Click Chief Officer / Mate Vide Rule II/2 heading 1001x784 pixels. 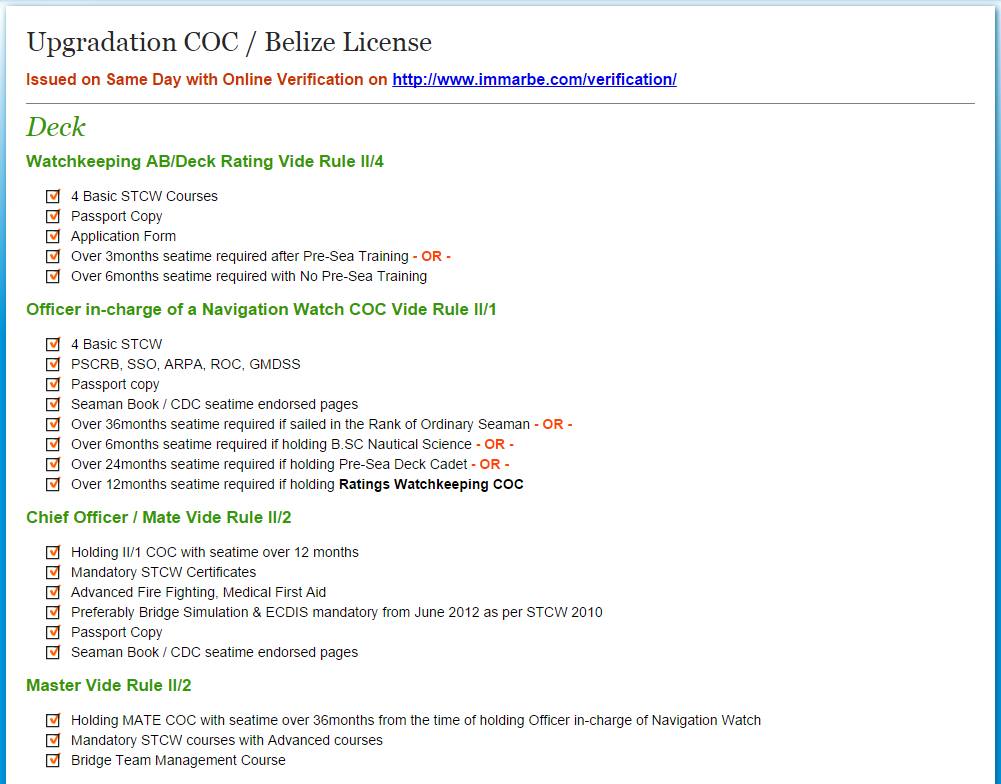(158, 518)
